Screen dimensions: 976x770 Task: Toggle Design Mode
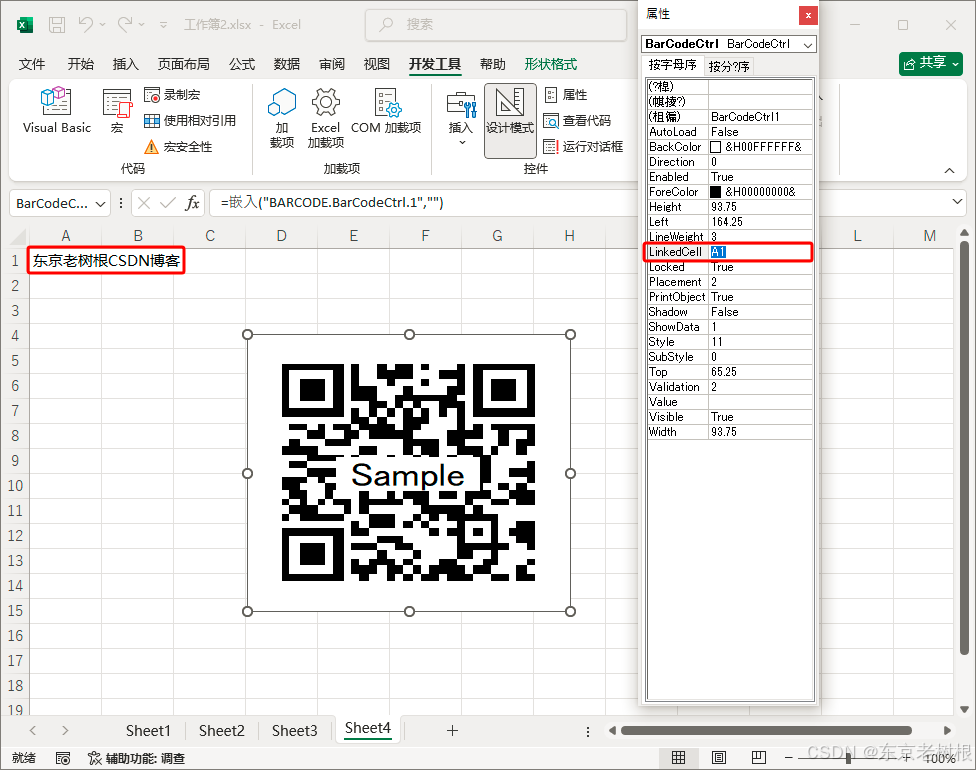click(510, 120)
